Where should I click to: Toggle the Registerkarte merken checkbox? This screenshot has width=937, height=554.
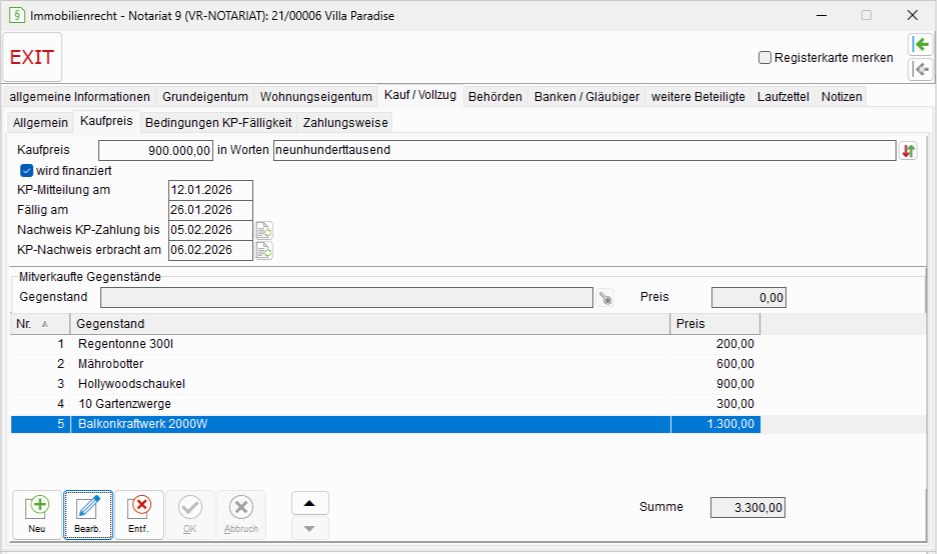pos(764,58)
